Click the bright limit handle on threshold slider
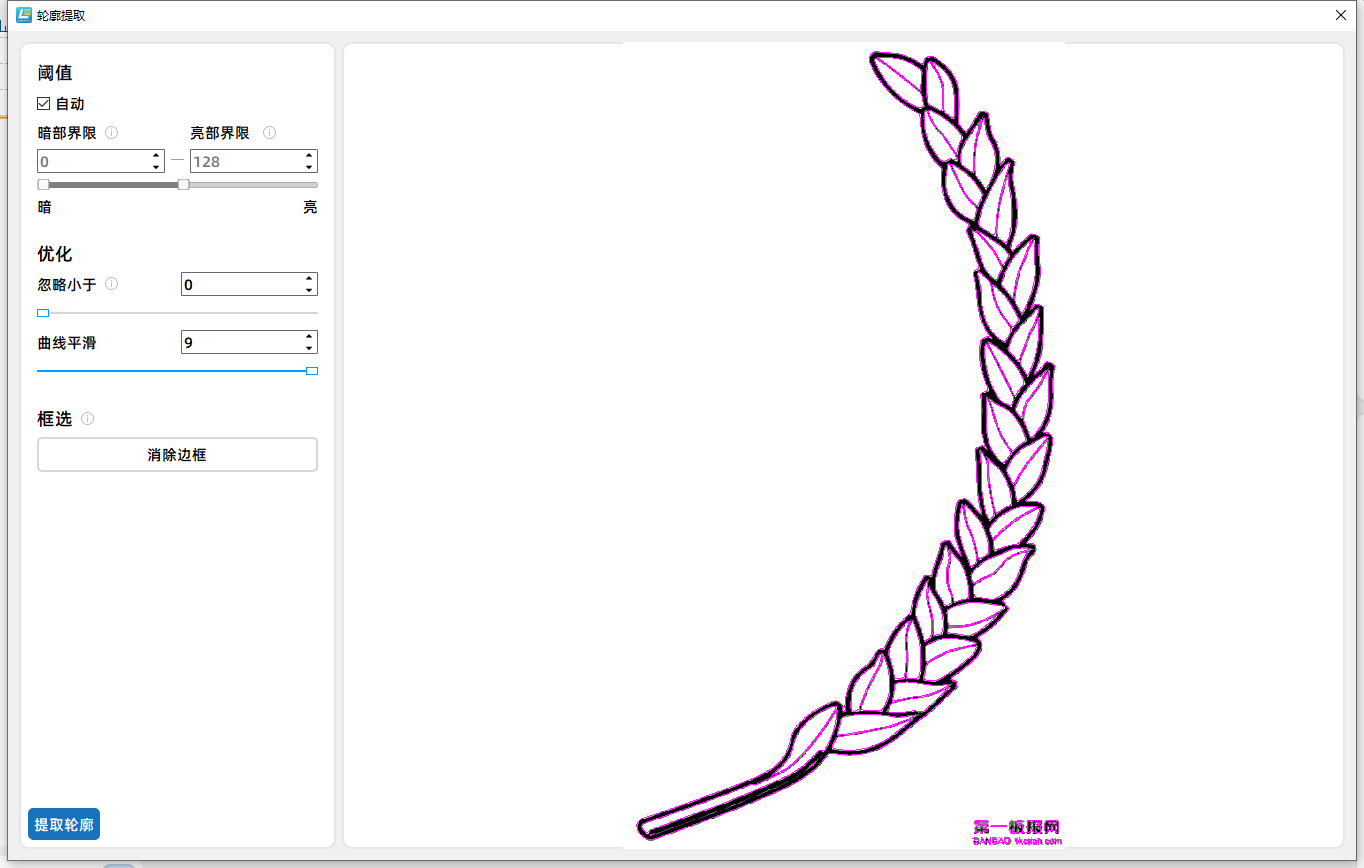Screen dimensions: 1364x868 183,185
